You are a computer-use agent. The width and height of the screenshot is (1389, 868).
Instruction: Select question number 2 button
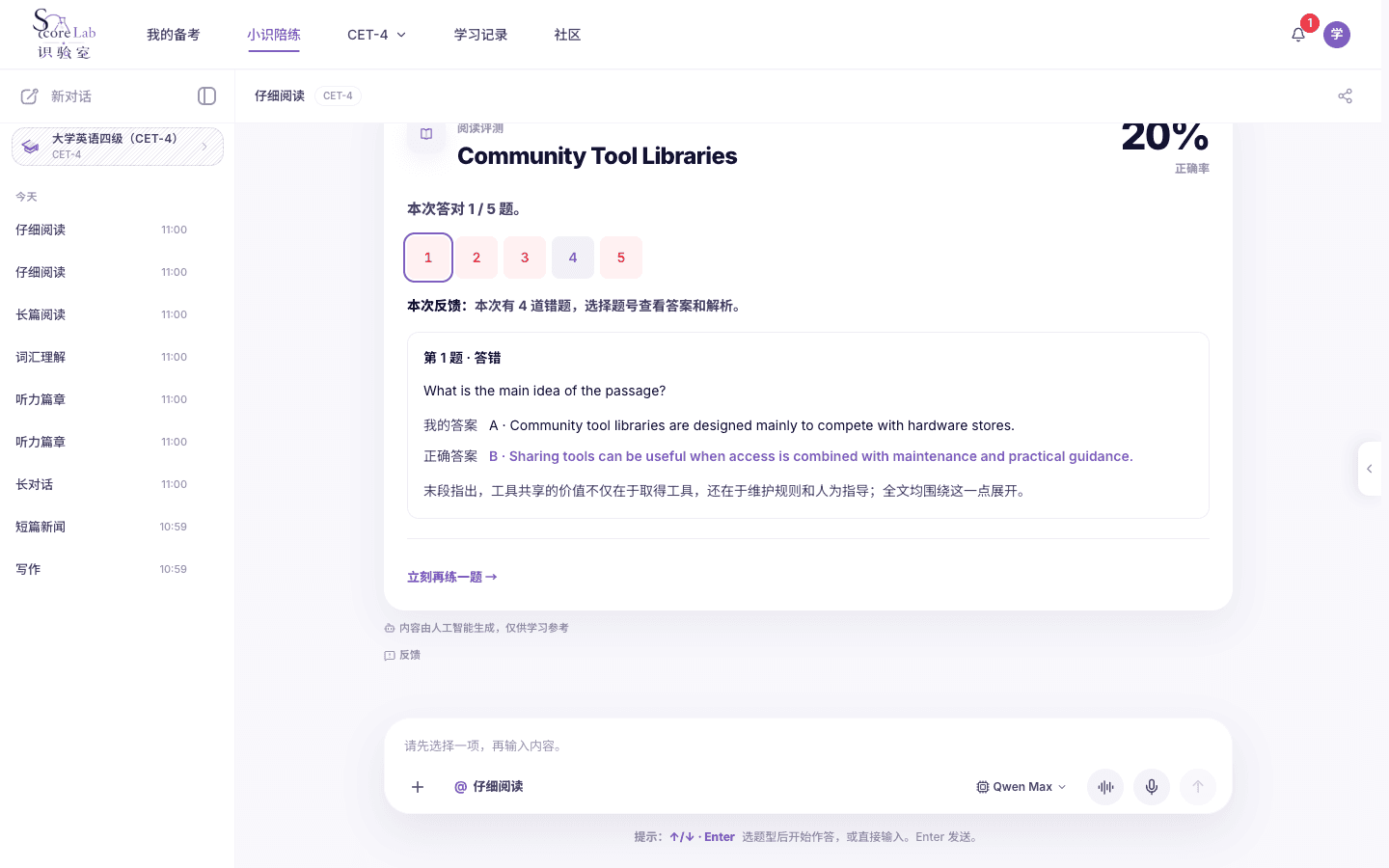tap(477, 258)
